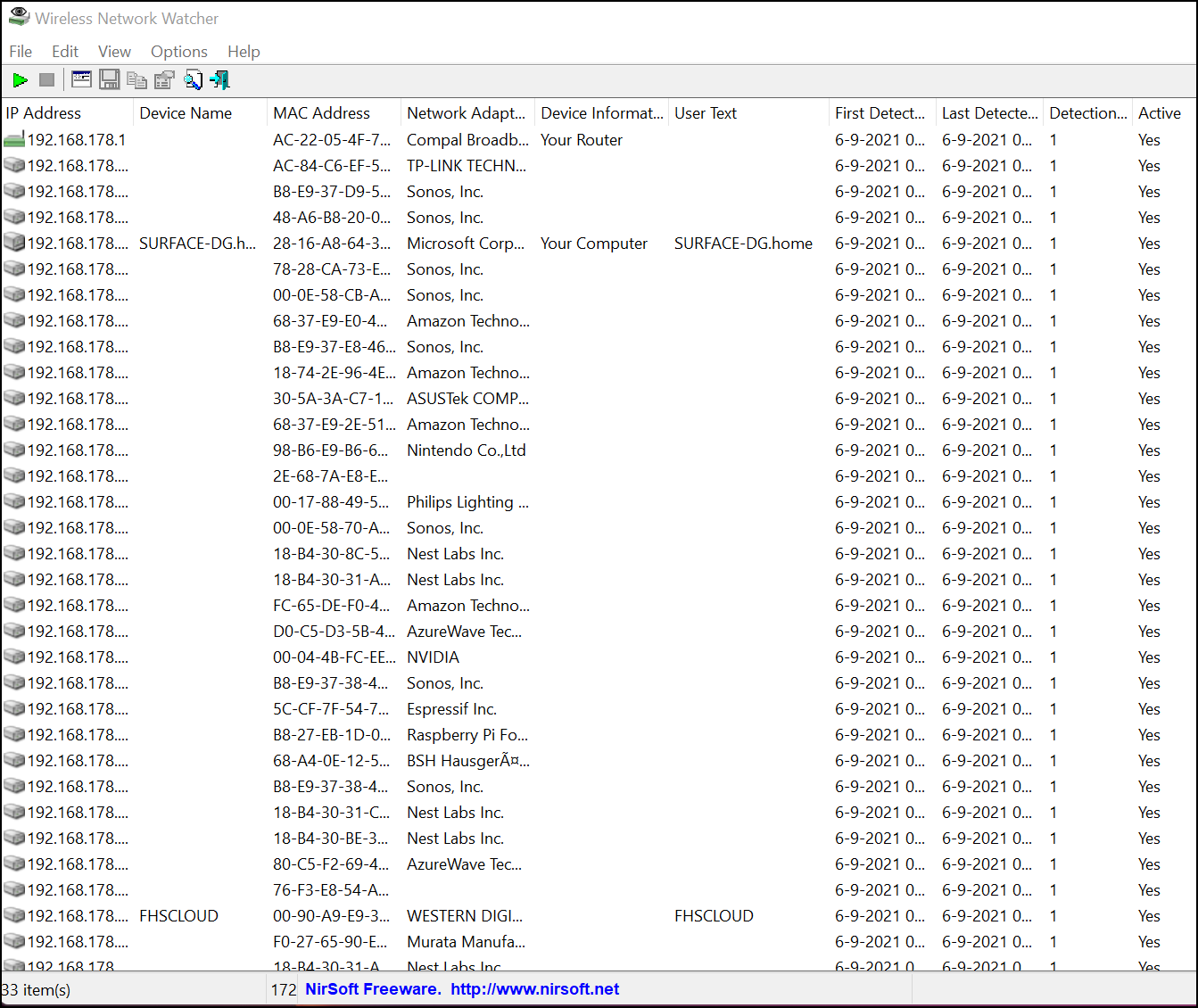Sort by the Network Adapt... column header

pos(468,113)
